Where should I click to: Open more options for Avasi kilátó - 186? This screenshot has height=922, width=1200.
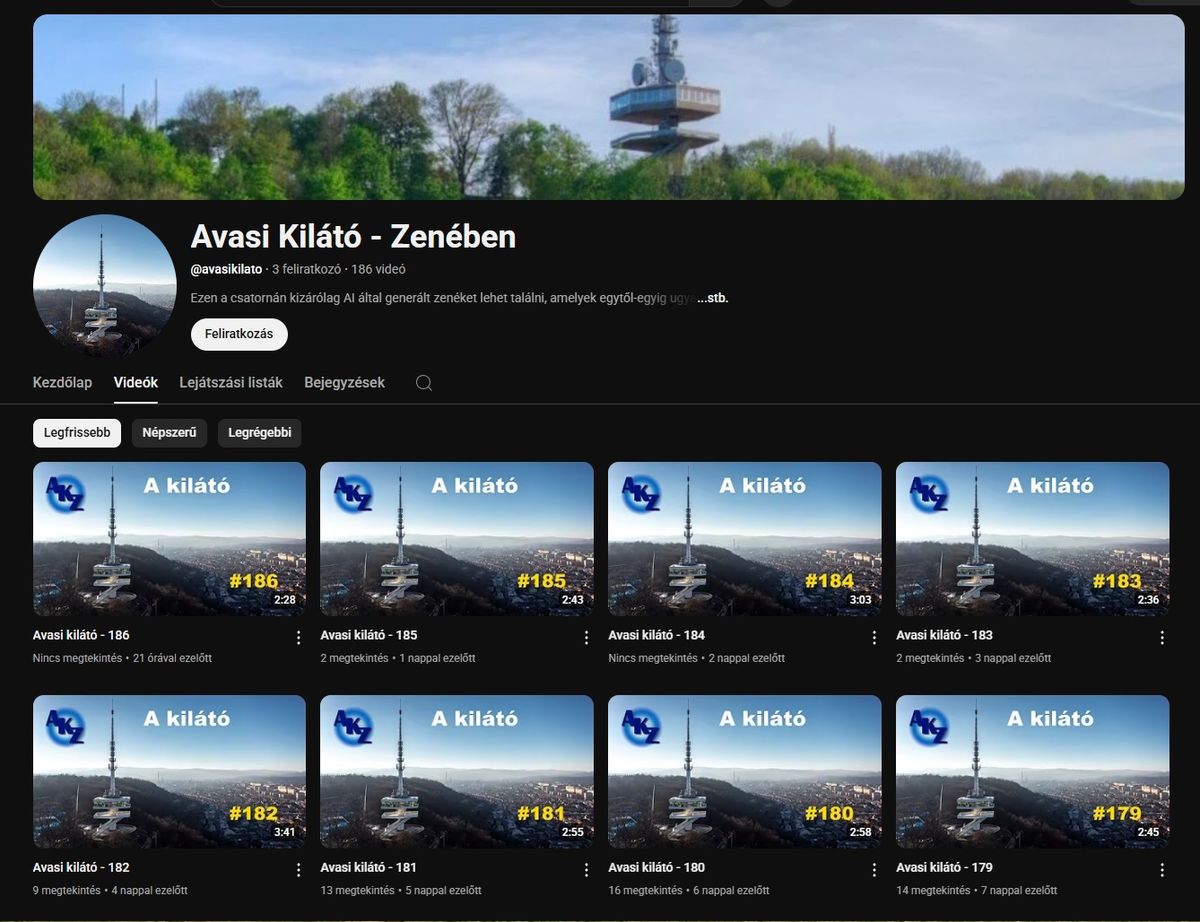[298, 637]
